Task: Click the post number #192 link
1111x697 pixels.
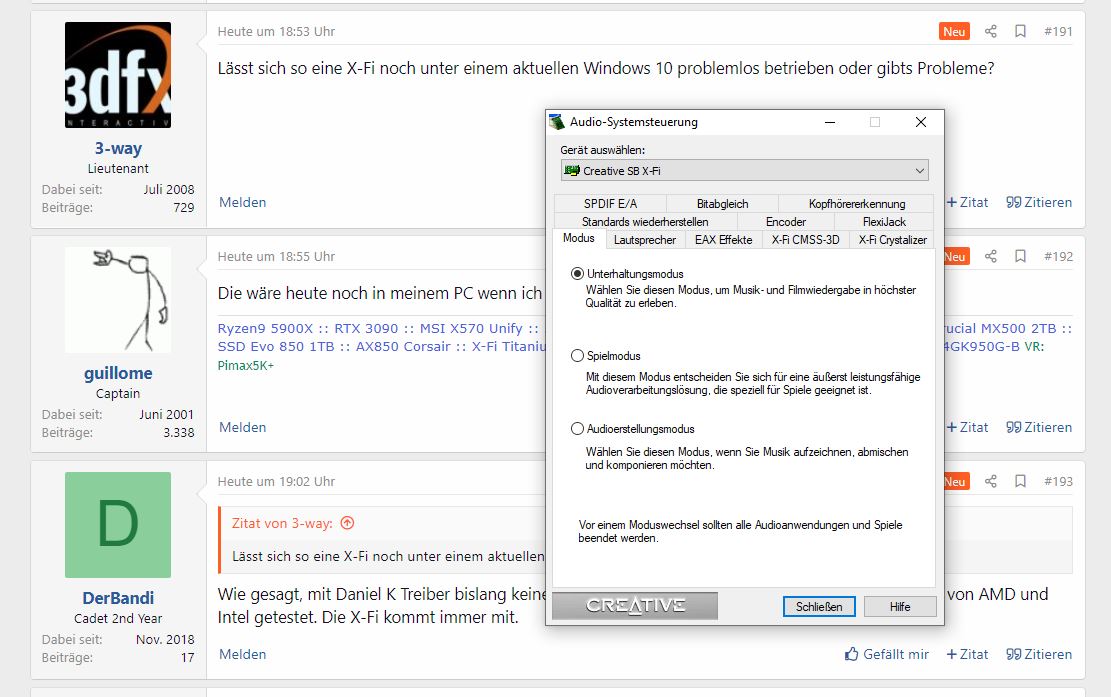Action: click(x=1058, y=256)
